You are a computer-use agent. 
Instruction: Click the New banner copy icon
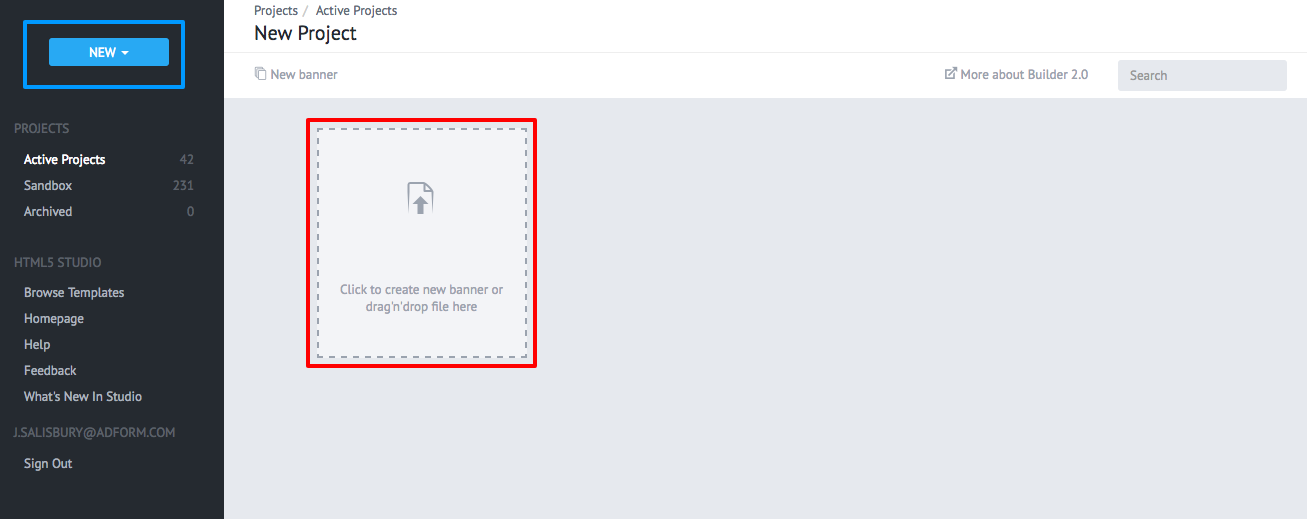click(260, 74)
